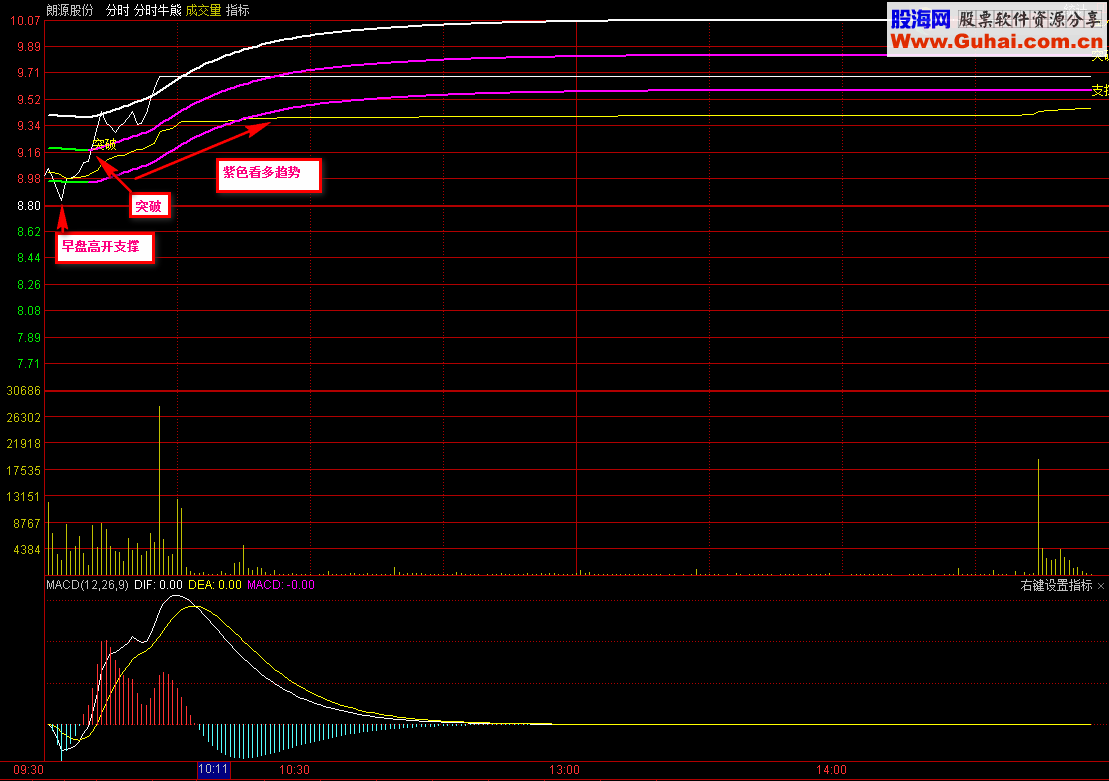The width and height of the screenshot is (1109, 781).
Task: Click the 9.71 price axis label
Action: (x=29, y=74)
